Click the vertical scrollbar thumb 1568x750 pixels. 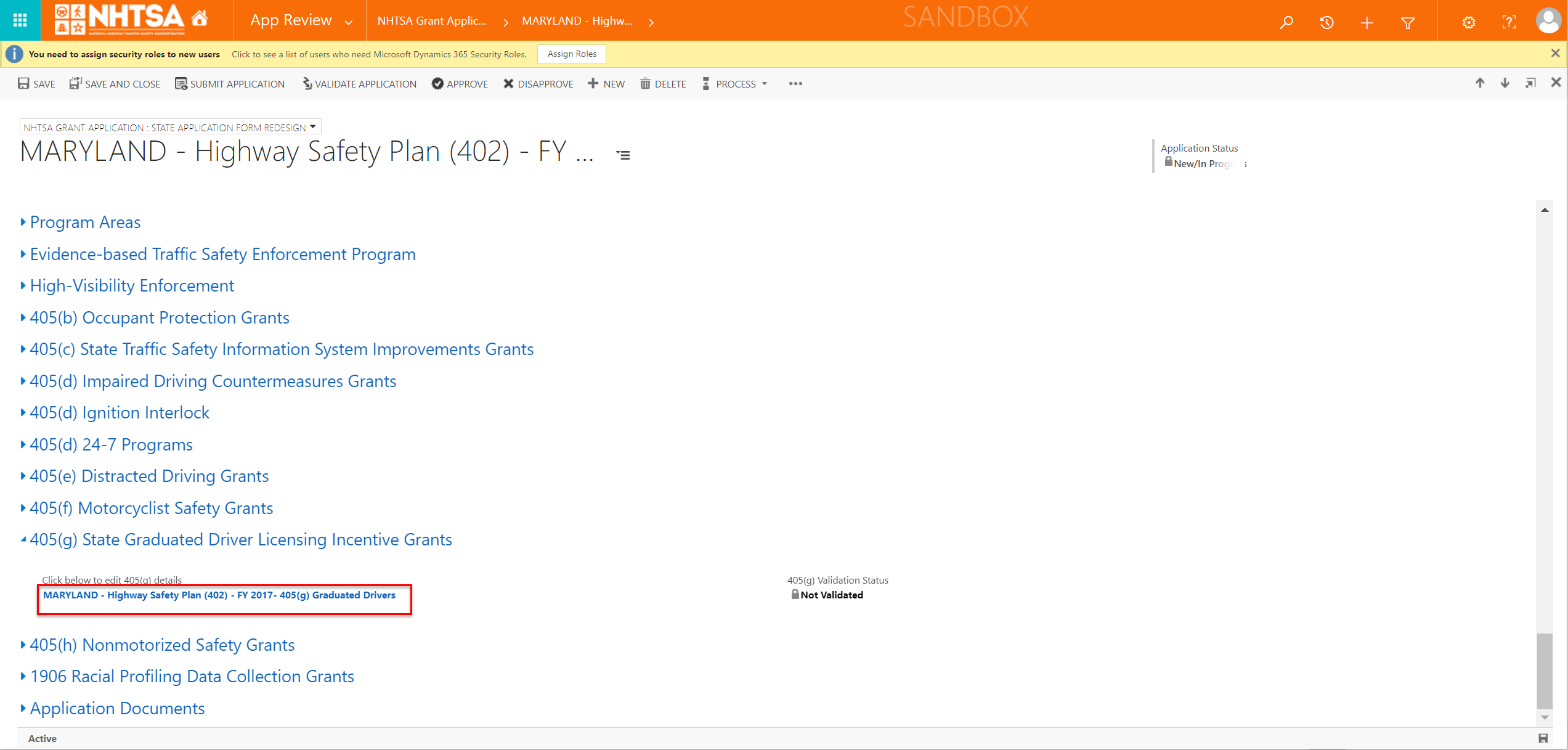click(x=1544, y=672)
